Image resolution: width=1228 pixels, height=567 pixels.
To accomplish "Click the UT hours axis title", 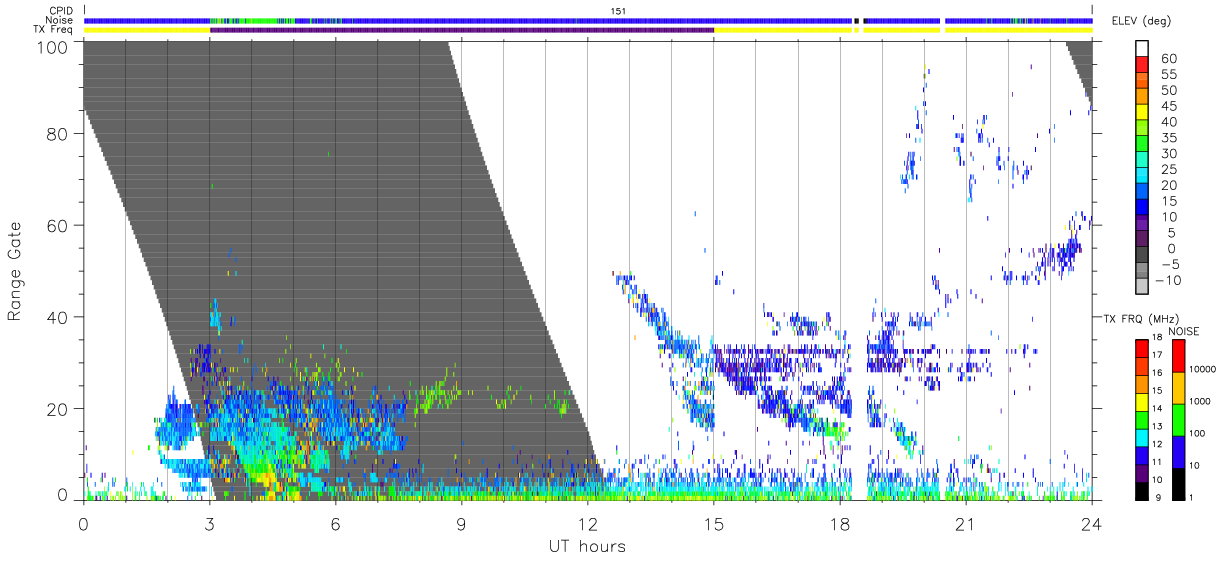I will (x=588, y=547).
